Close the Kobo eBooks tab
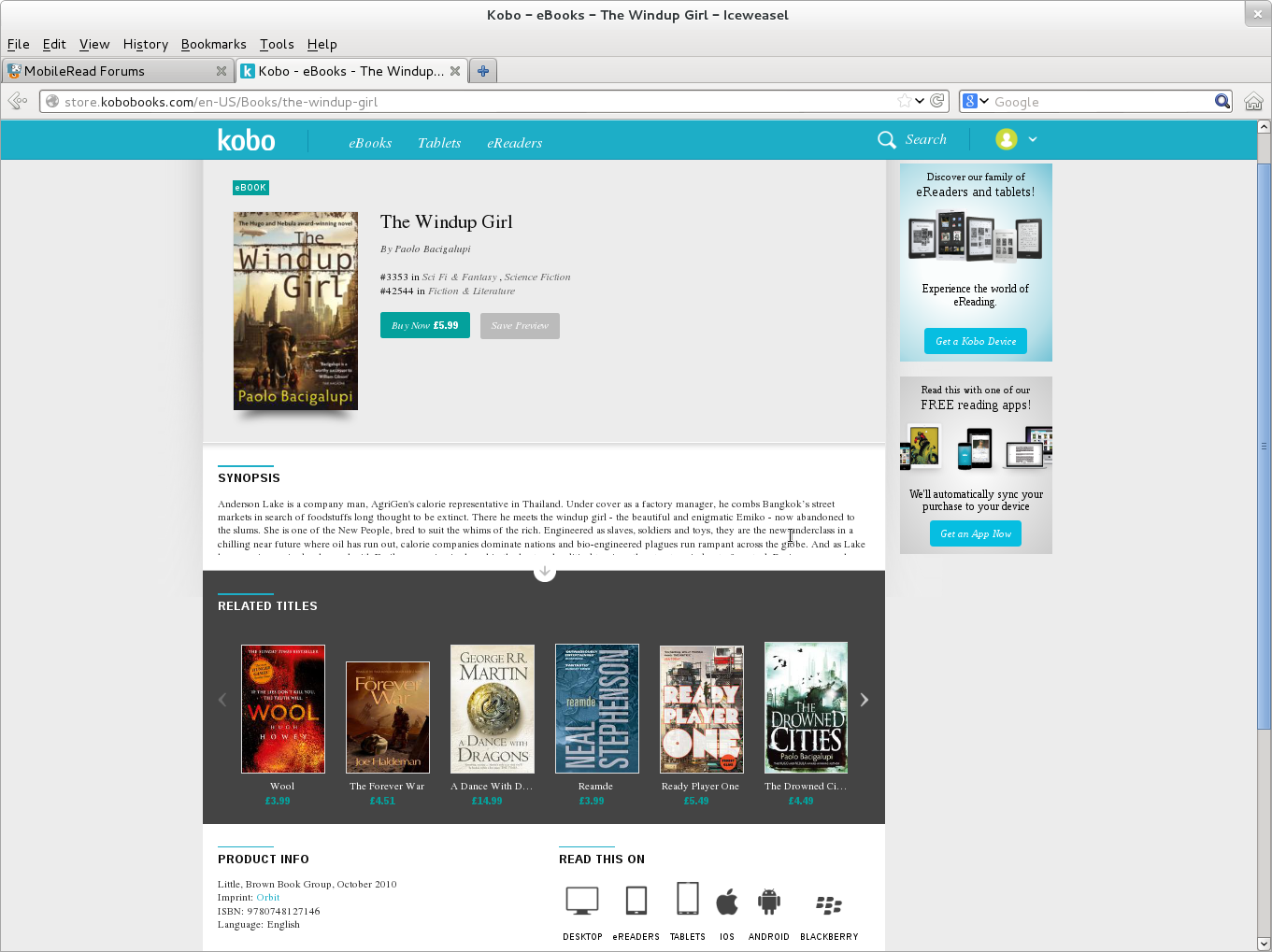 coord(455,71)
